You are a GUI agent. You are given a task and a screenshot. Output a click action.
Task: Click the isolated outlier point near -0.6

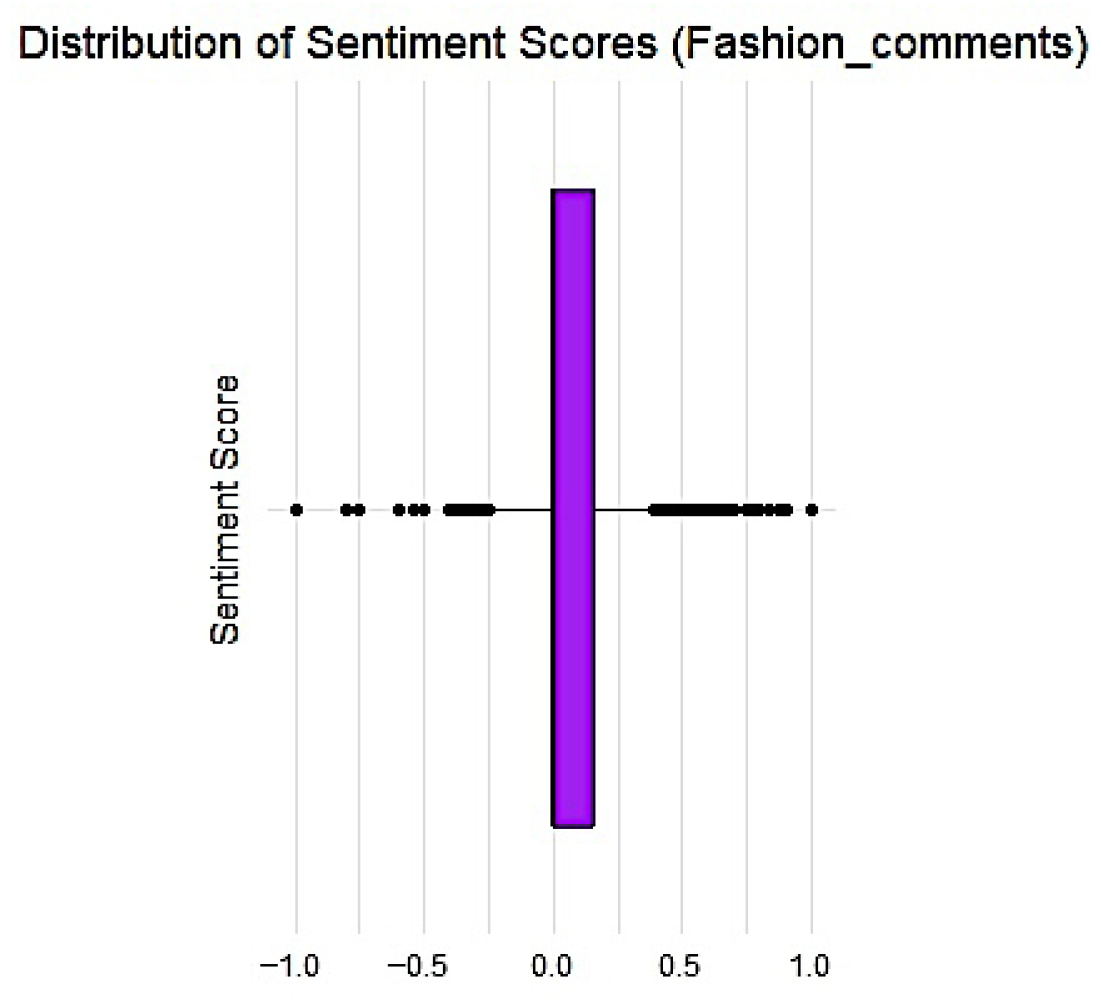point(399,510)
